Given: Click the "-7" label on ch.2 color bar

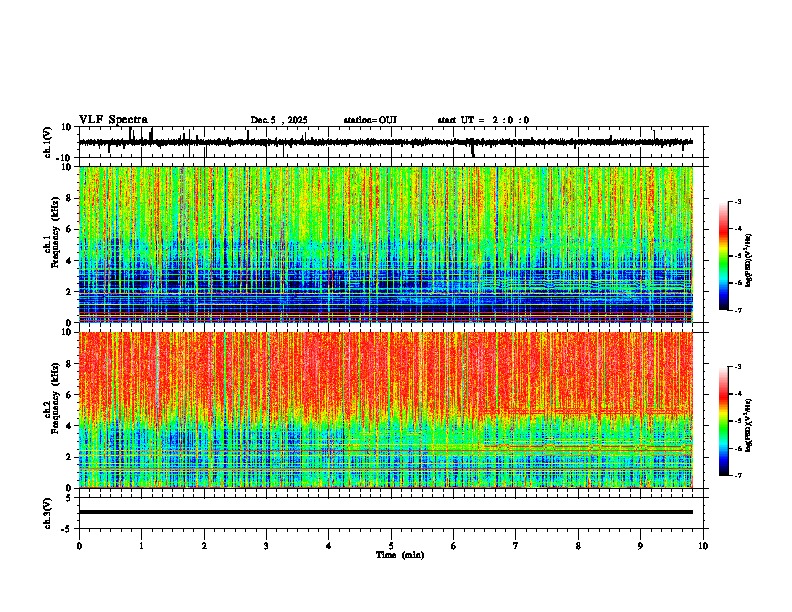Looking at the screenshot, I should pyautogui.click(x=737, y=475).
